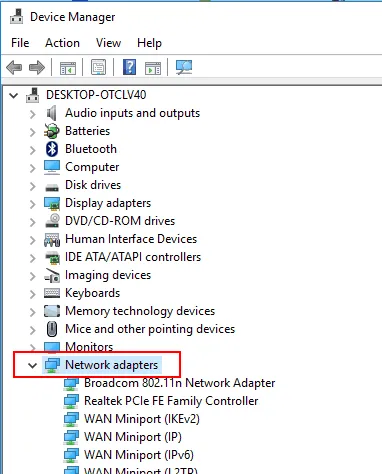Select Human Interface Devices label

[x=131, y=239]
